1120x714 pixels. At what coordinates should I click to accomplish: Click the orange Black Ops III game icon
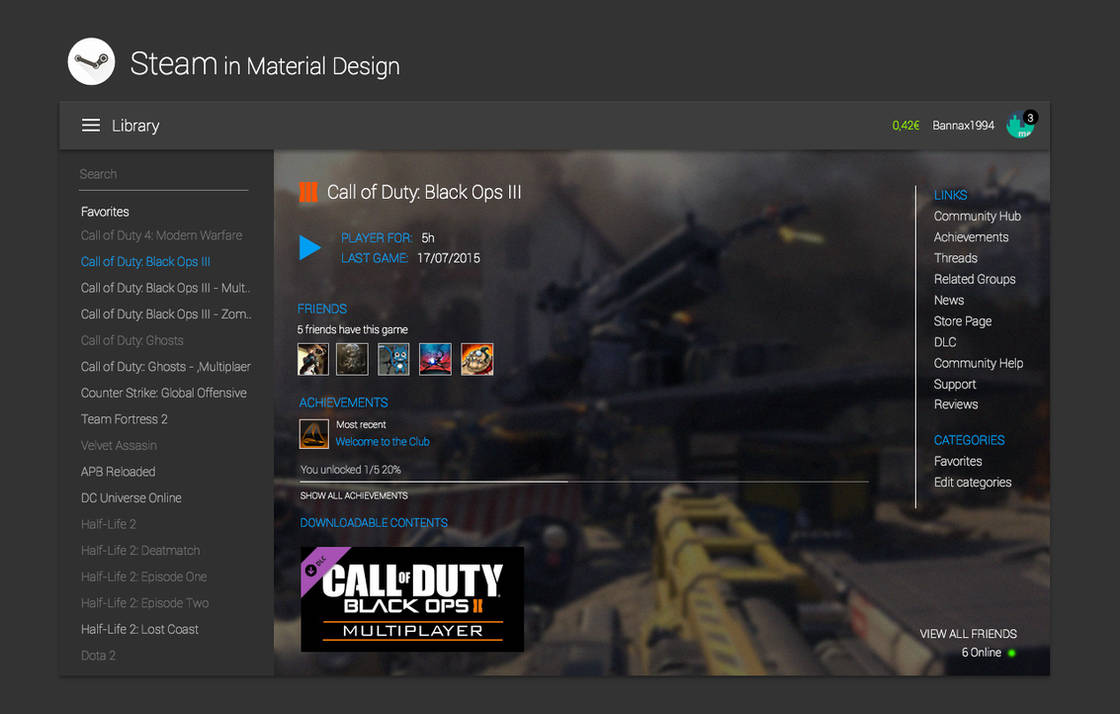(308, 192)
